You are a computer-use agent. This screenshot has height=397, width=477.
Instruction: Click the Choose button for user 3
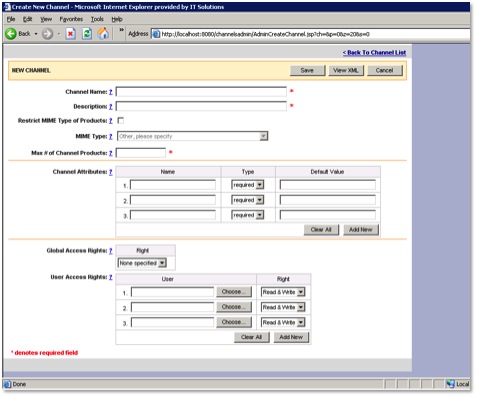[x=234, y=322]
